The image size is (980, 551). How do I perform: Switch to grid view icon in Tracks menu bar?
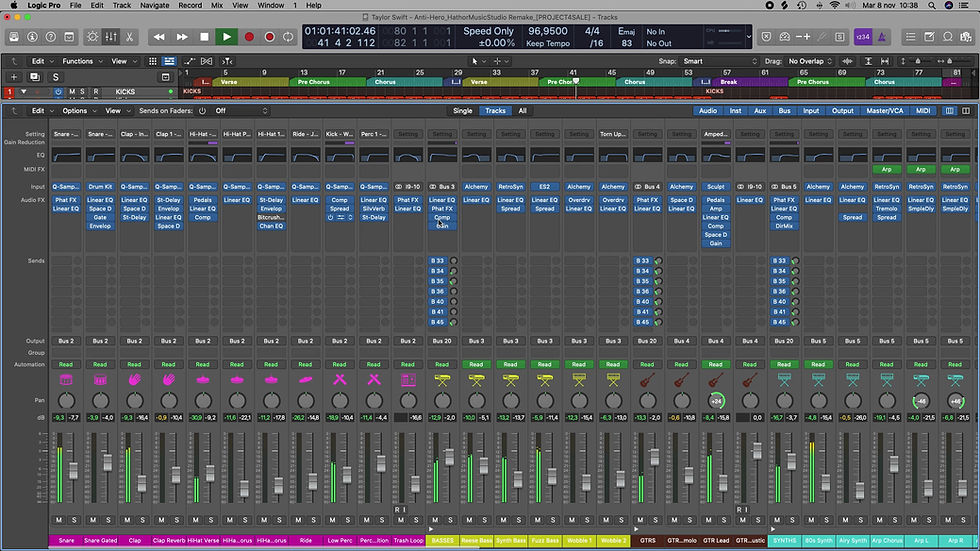point(152,61)
